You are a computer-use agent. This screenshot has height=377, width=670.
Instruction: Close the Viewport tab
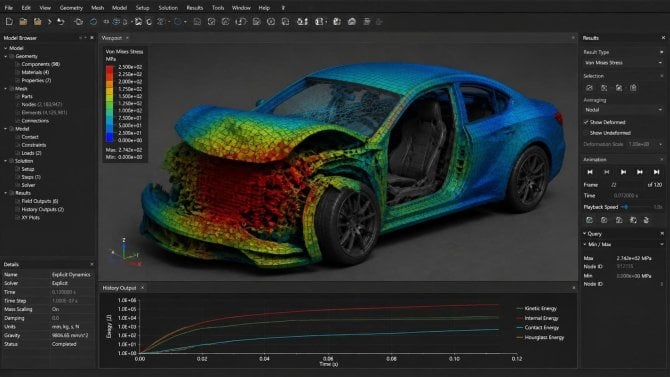[127, 38]
